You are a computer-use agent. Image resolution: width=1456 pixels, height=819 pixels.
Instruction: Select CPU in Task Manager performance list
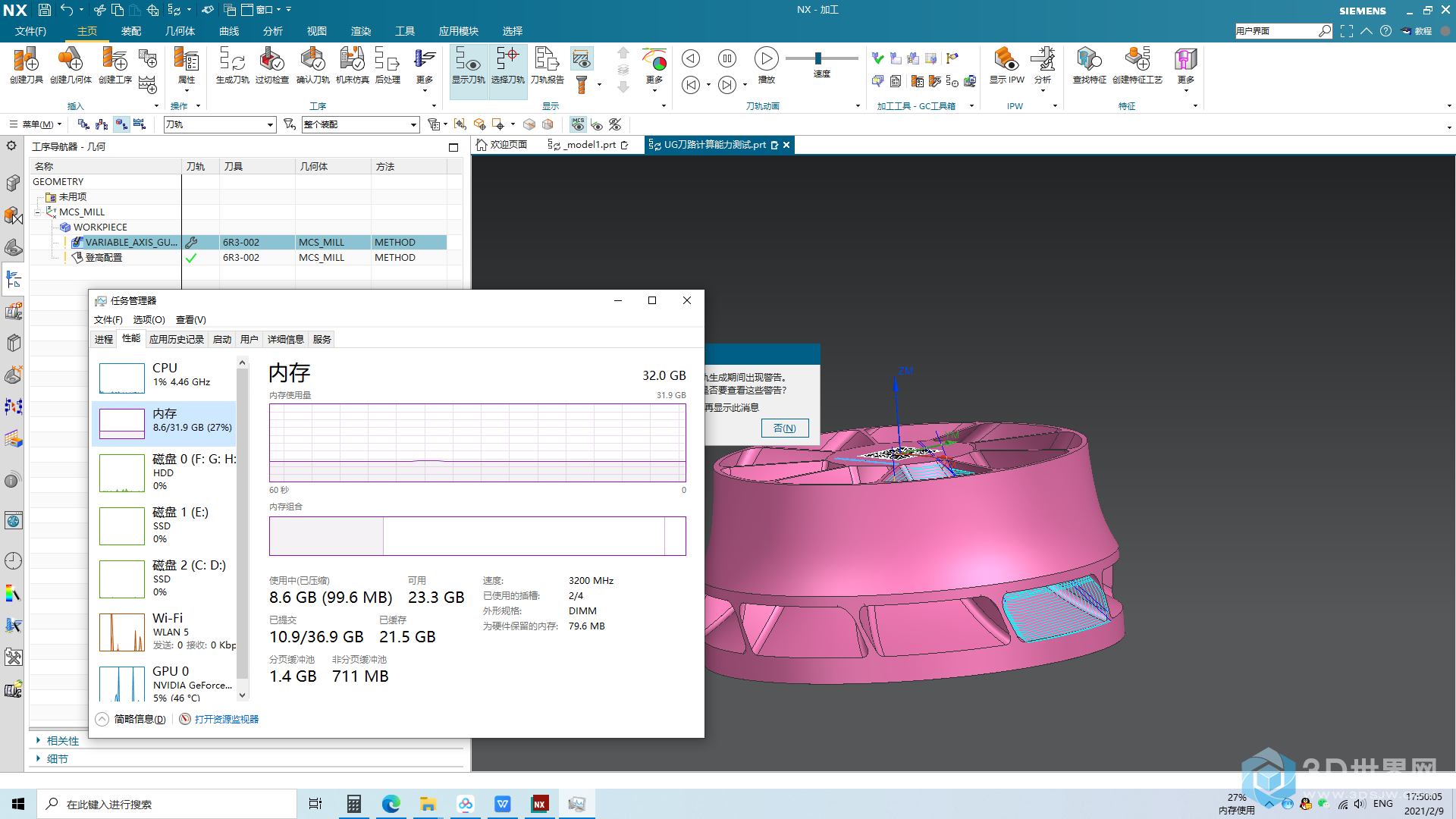click(165, 377)
